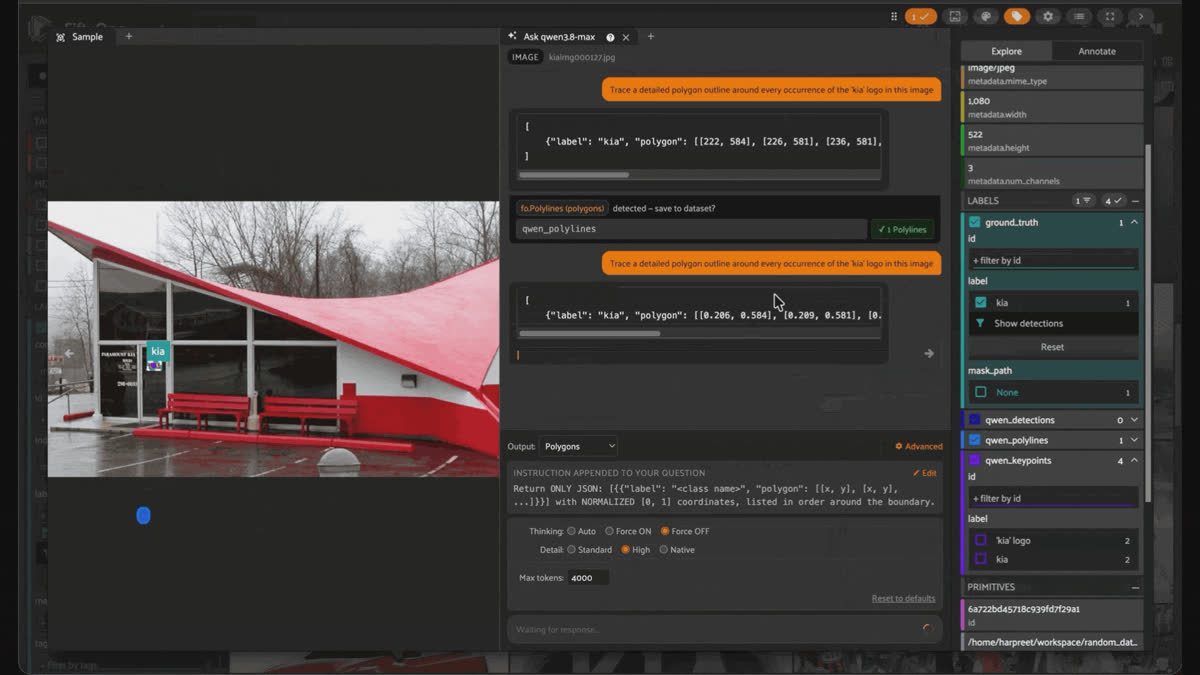Click the filter by id field under ground_truth
The image size is (1200, 675).
coord(1052,260)
